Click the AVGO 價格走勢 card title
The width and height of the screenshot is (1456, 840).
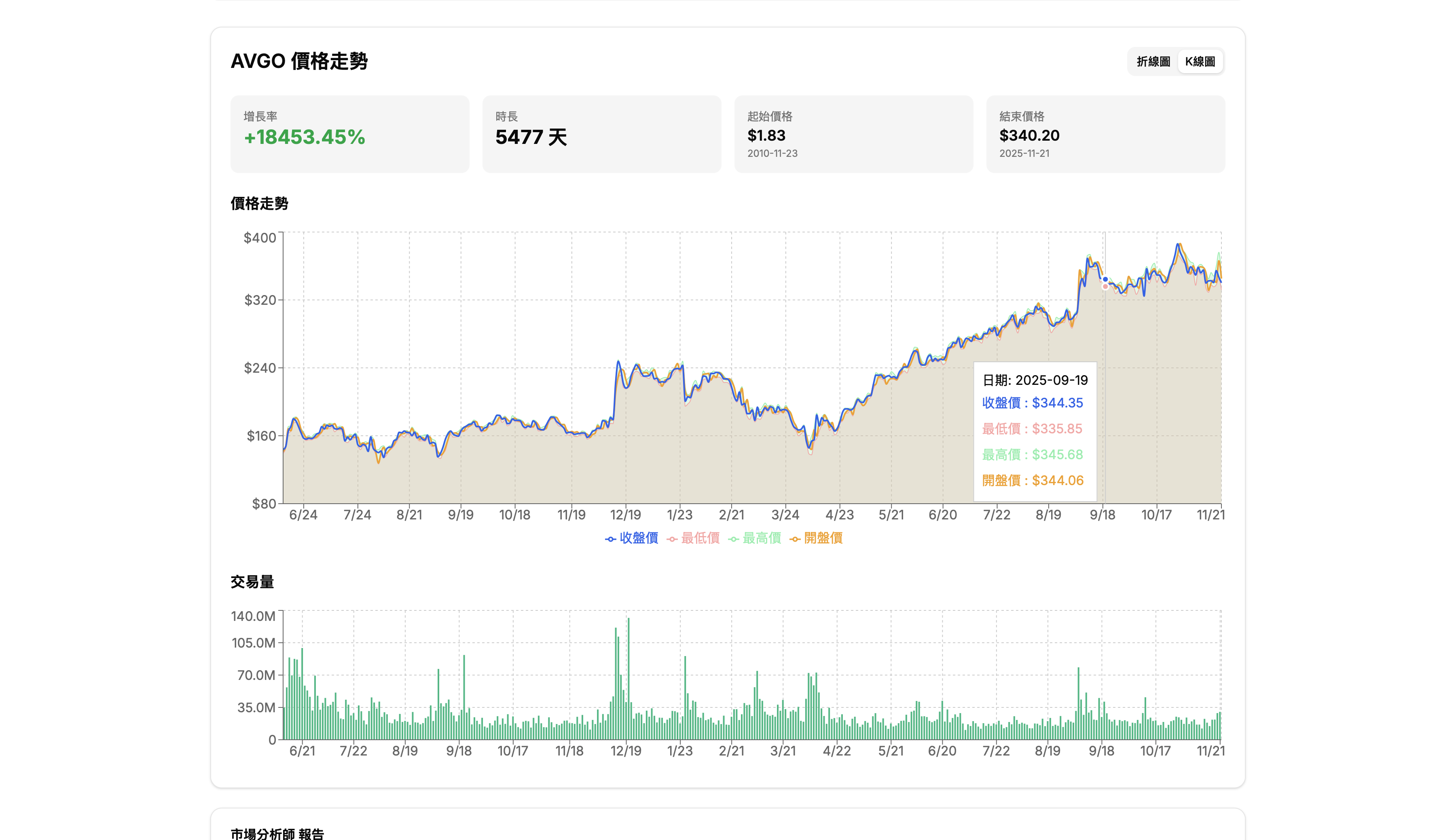tap(299, 61)
